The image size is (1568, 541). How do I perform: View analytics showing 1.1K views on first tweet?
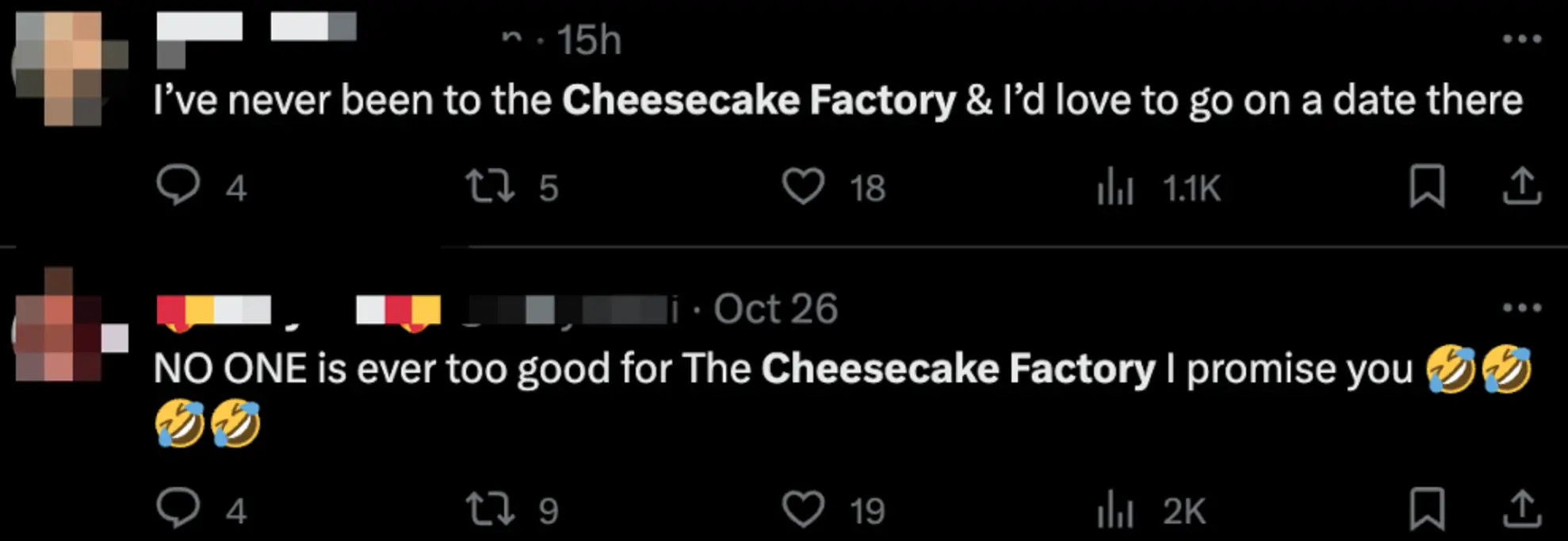pyautogui.click(x=1114, y=187)
